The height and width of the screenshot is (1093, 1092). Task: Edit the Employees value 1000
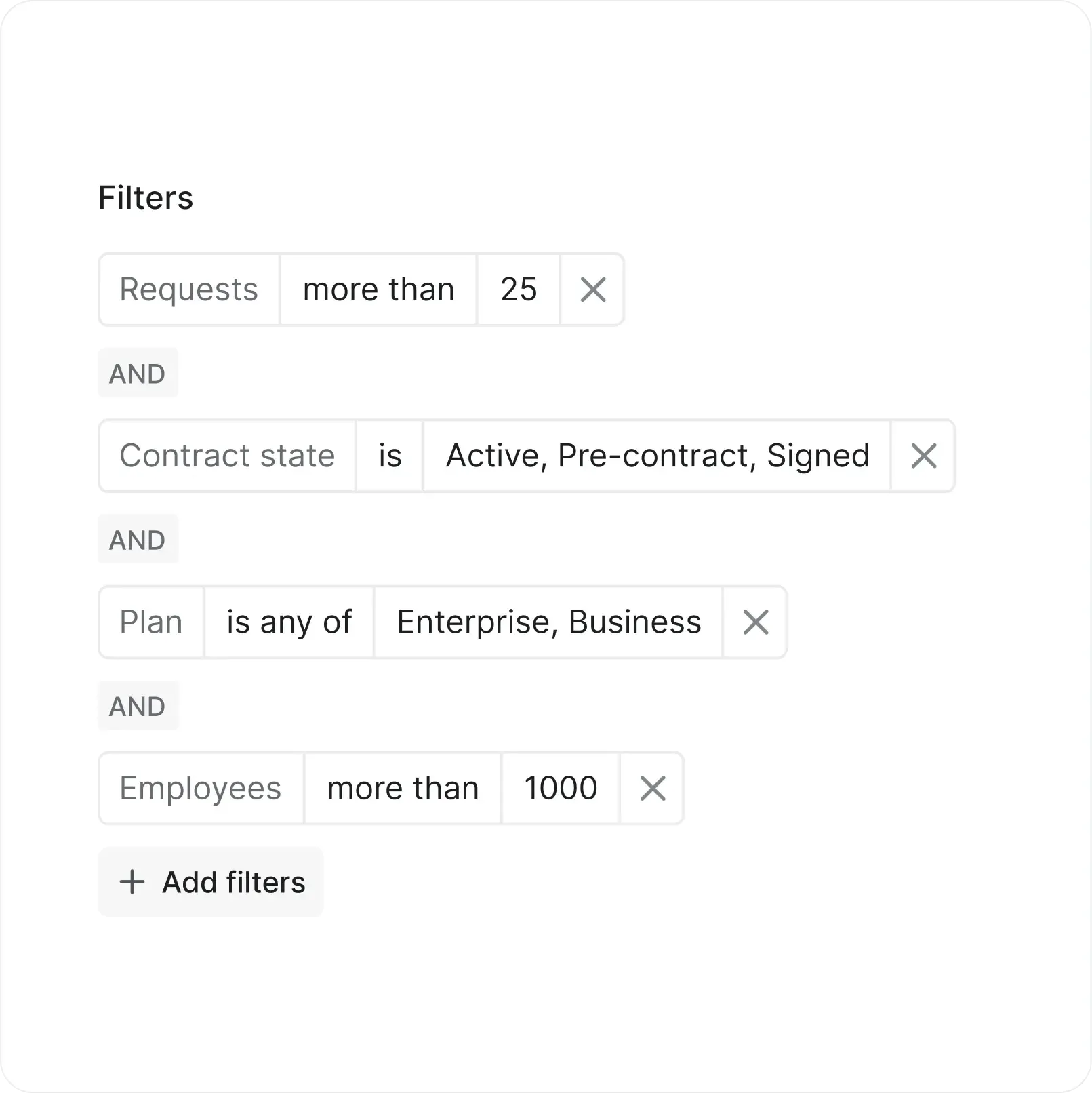(560, 788)
